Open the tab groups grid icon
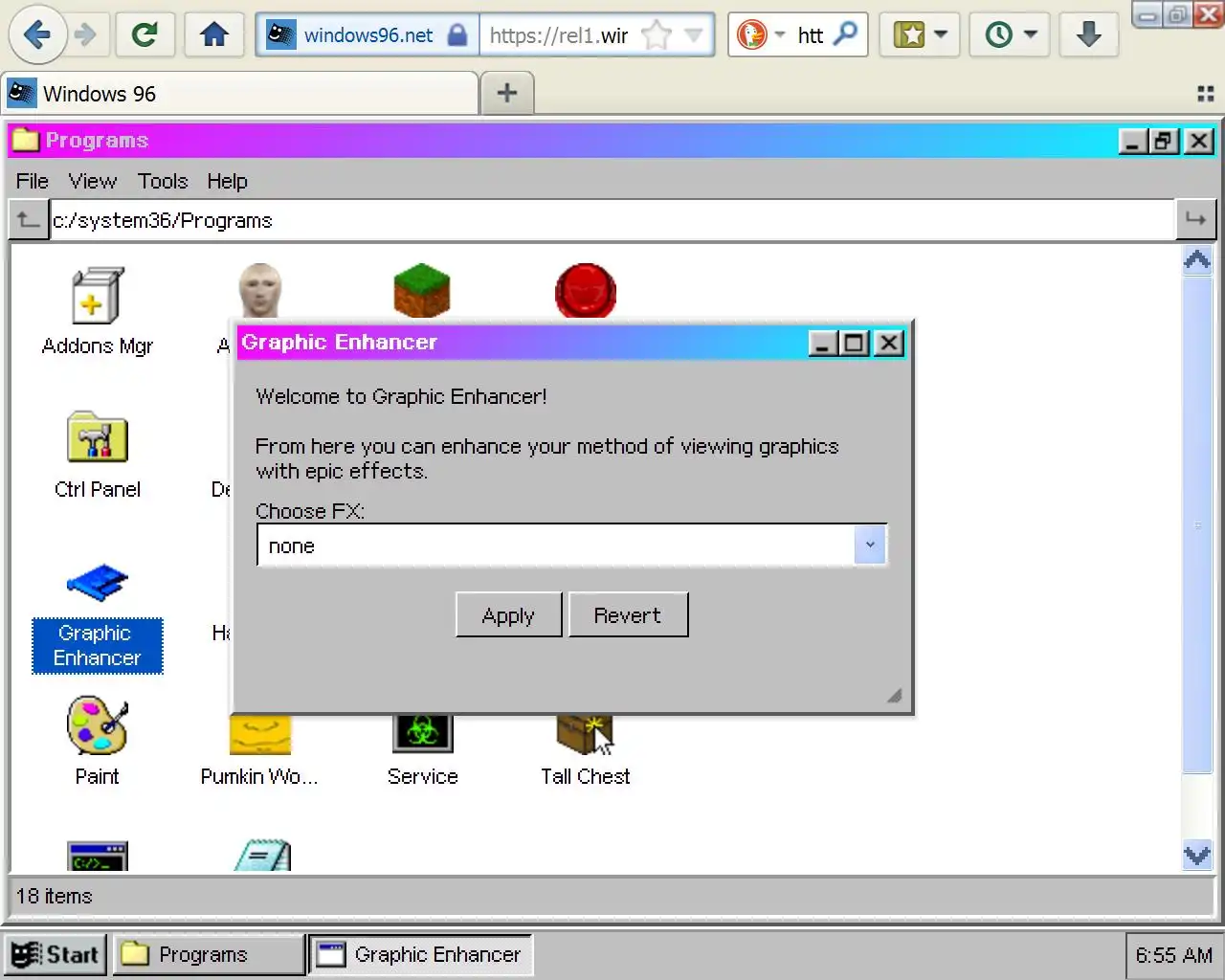Image resolution: width=1225 pixels, height=980 pixels. coord(1206,94)
